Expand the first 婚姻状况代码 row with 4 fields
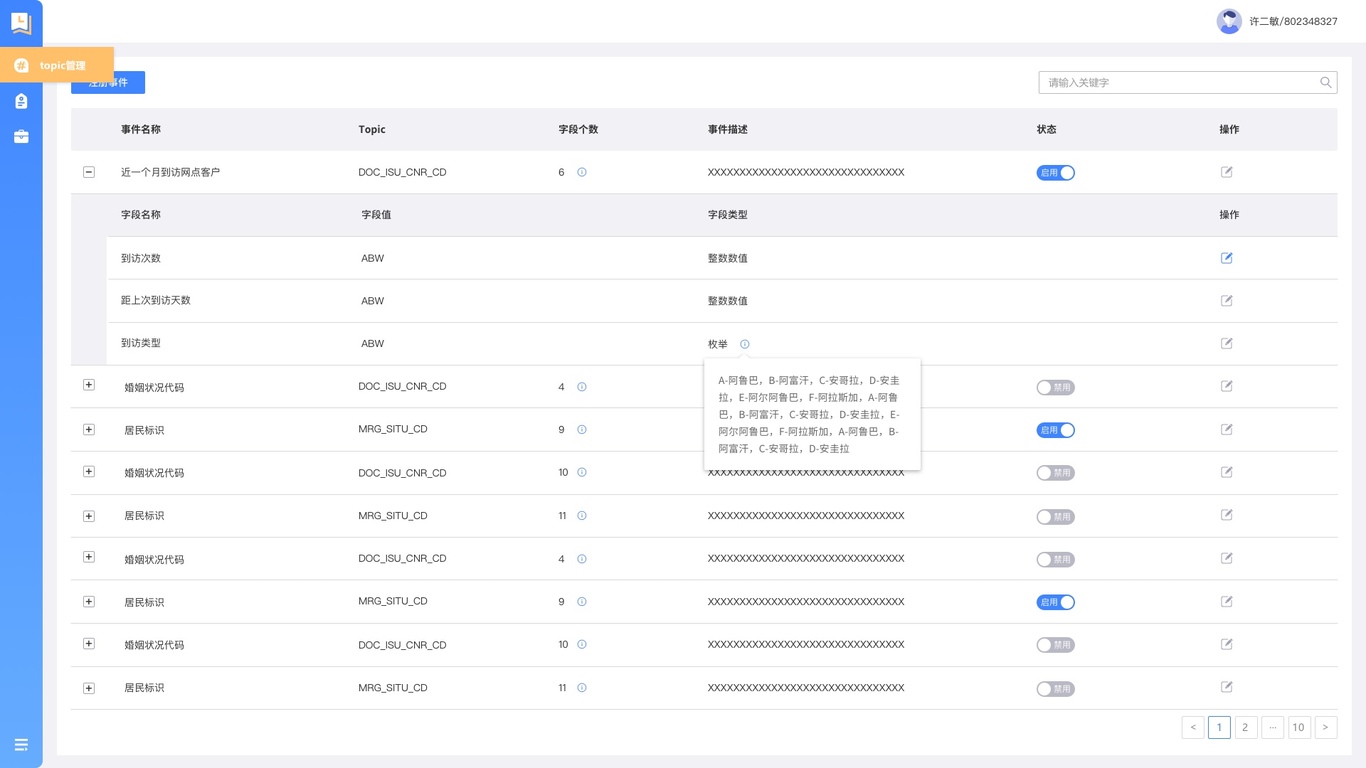This screenshot has width=1366, height=768. tap(89, 385)
